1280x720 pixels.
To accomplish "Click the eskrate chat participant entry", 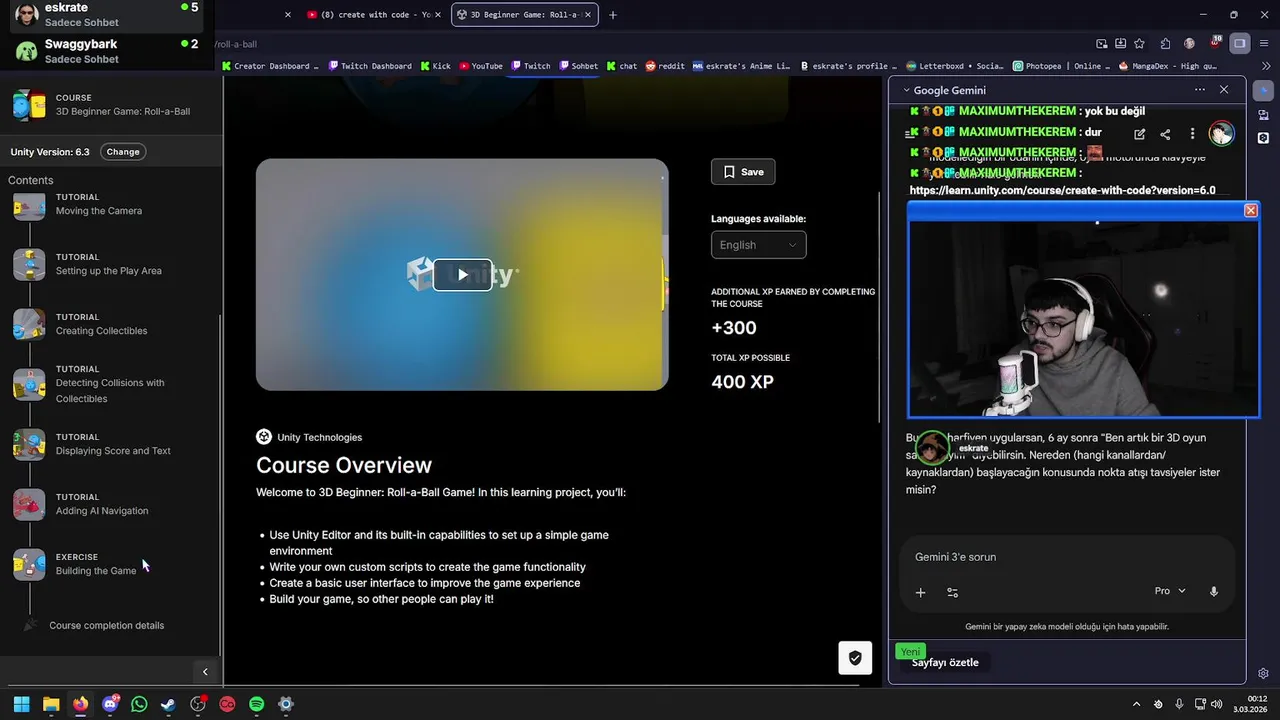I will coord(105,15).
